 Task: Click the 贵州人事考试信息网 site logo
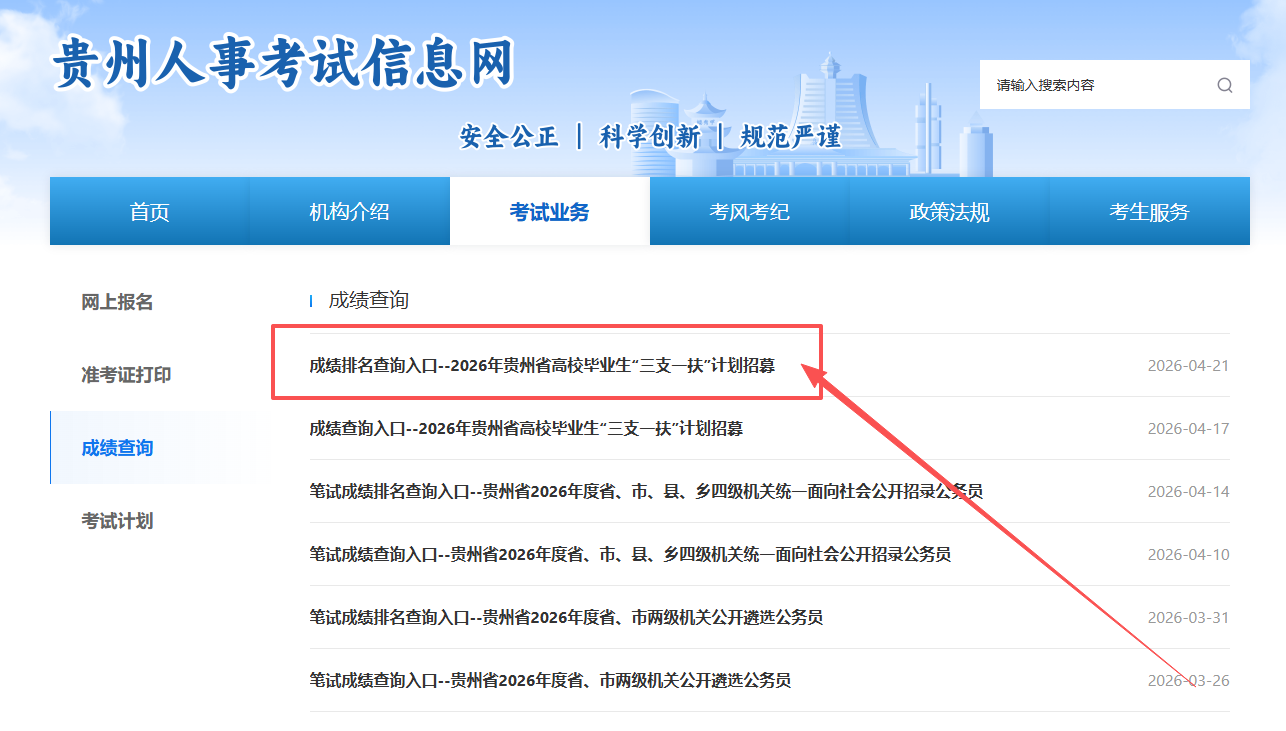(283, 62)
